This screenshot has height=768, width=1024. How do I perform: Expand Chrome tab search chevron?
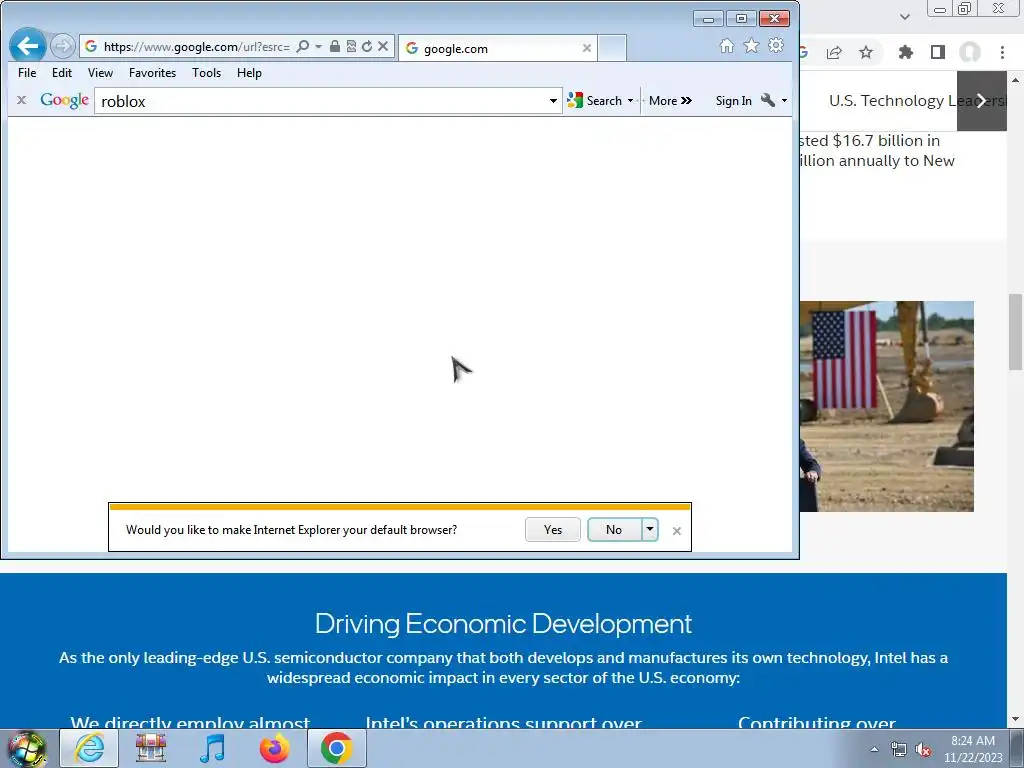(904, 17)
